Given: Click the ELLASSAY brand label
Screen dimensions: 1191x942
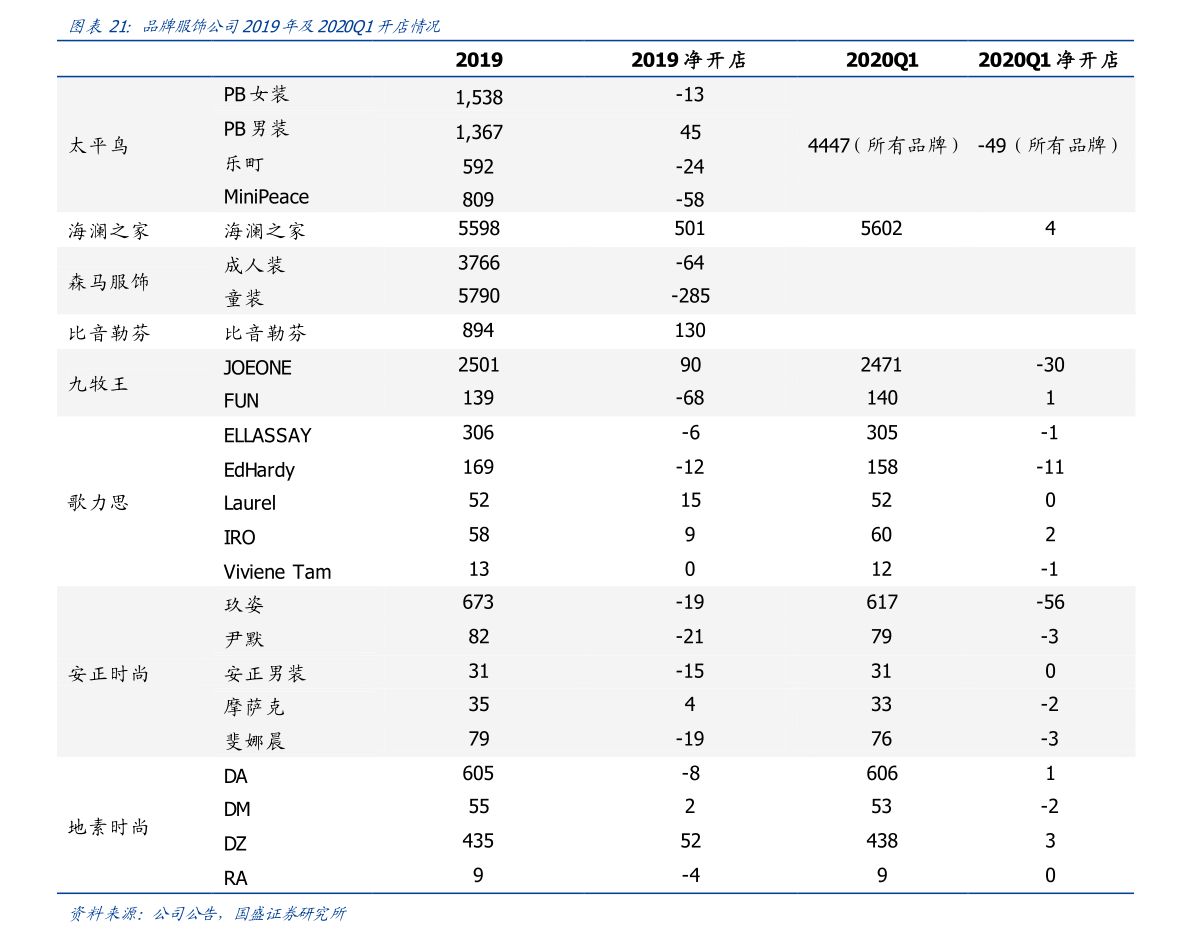Looking at the screenshot, I should 267,435.
